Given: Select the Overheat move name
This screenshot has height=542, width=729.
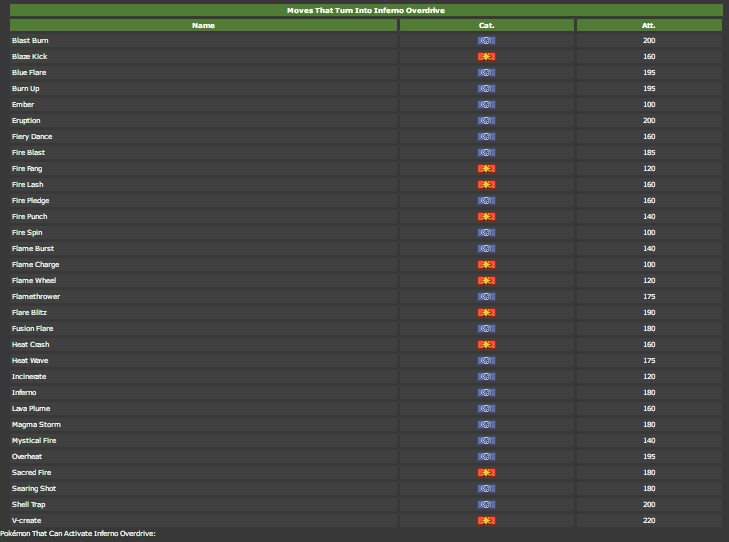Looking at the screenshot, I should click(27, 456).
